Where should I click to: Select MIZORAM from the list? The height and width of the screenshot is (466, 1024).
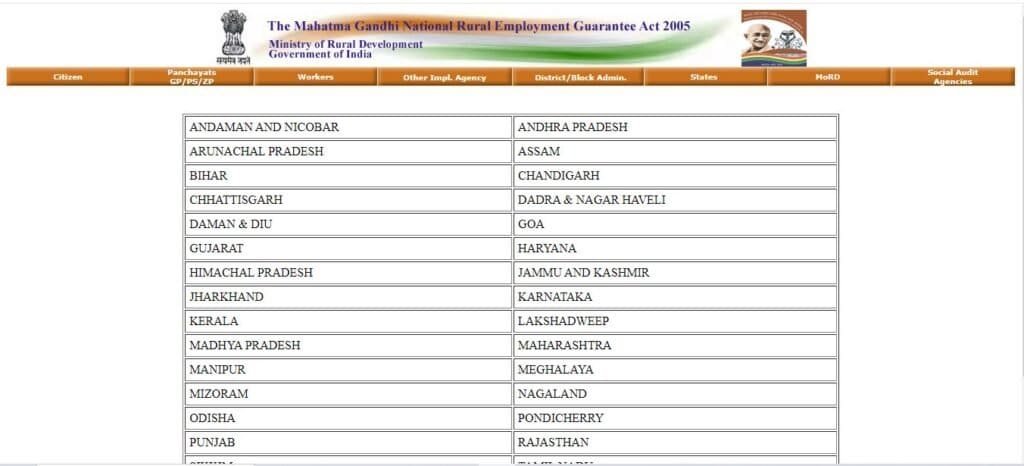[x=219, y=394]
